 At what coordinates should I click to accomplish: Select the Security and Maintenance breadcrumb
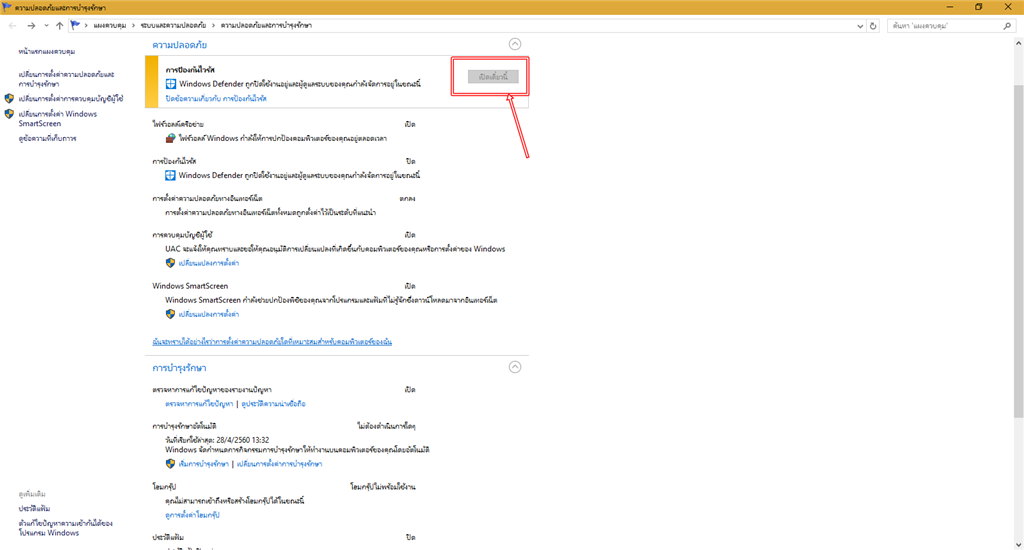pyautogui.click(x=266, y=25)
